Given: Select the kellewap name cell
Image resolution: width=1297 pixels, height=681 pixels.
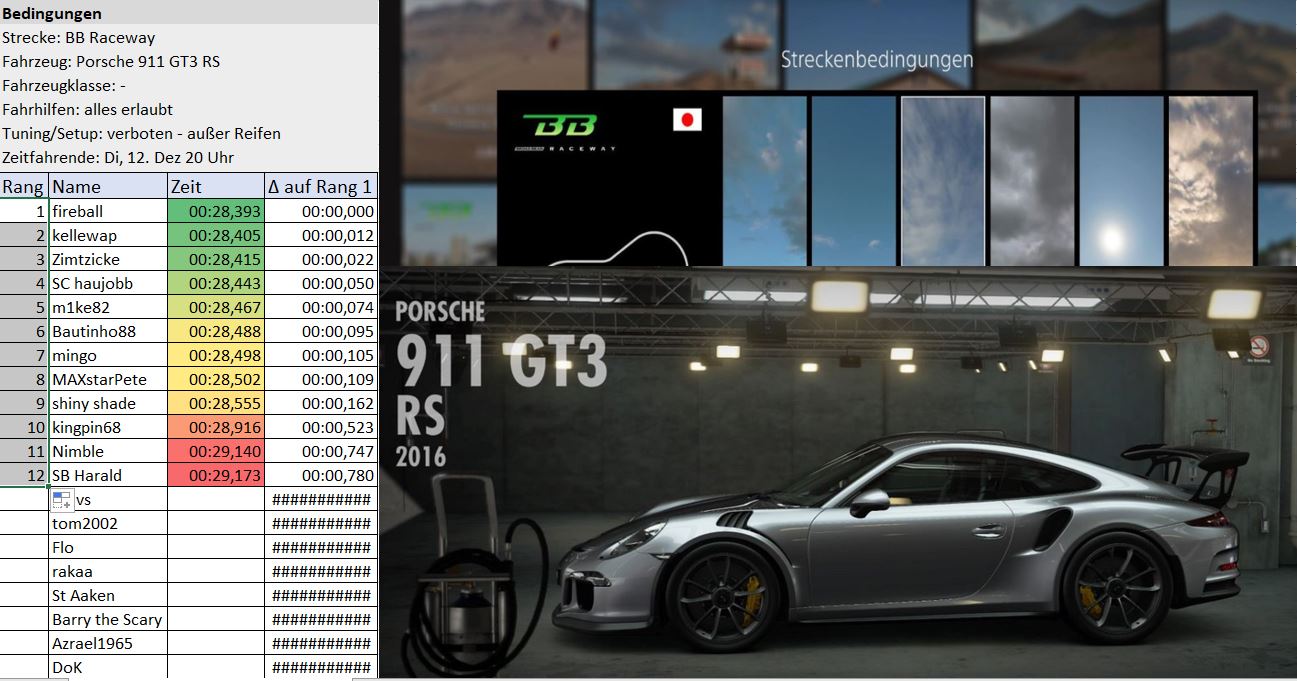Looking at the screenshot, I should pyautogui.click(x=108, y=235).
